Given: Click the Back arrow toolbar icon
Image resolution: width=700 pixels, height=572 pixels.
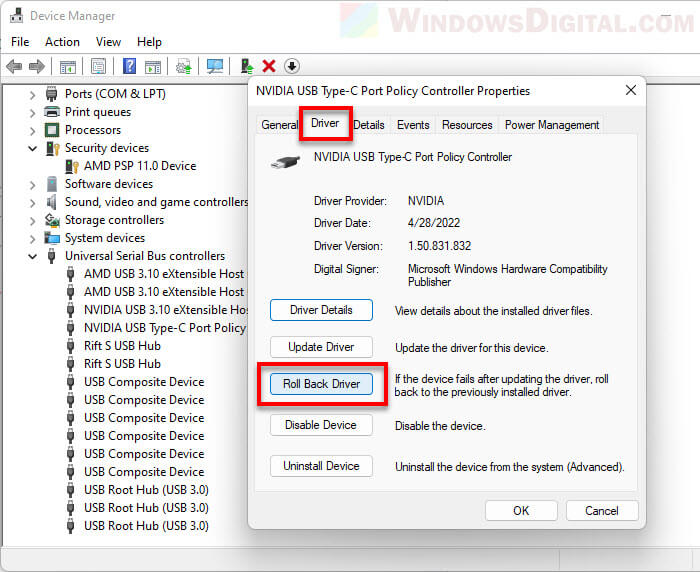Looking at the screenshot, I should [14, 67].
